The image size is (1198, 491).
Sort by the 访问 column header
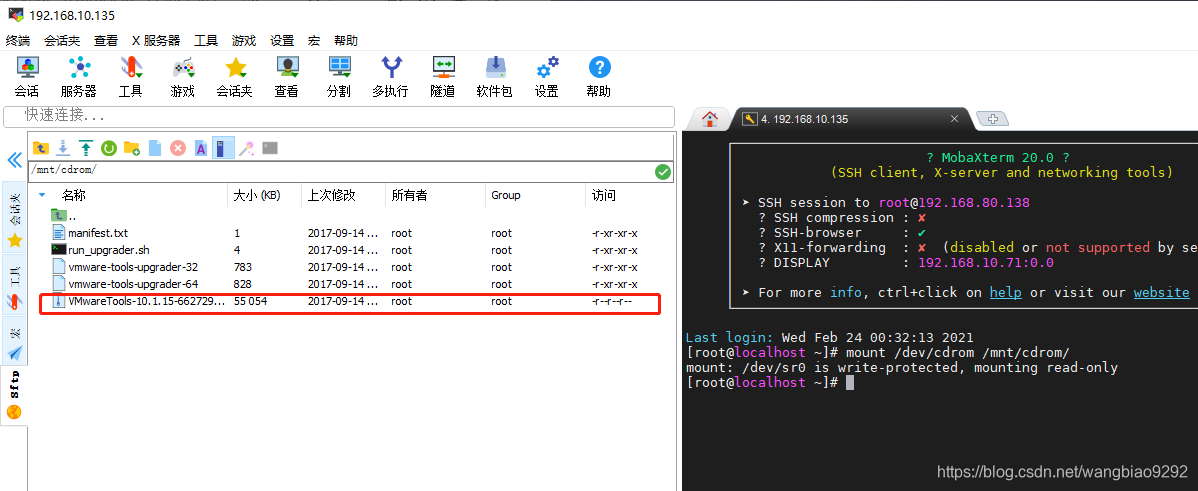603,195
